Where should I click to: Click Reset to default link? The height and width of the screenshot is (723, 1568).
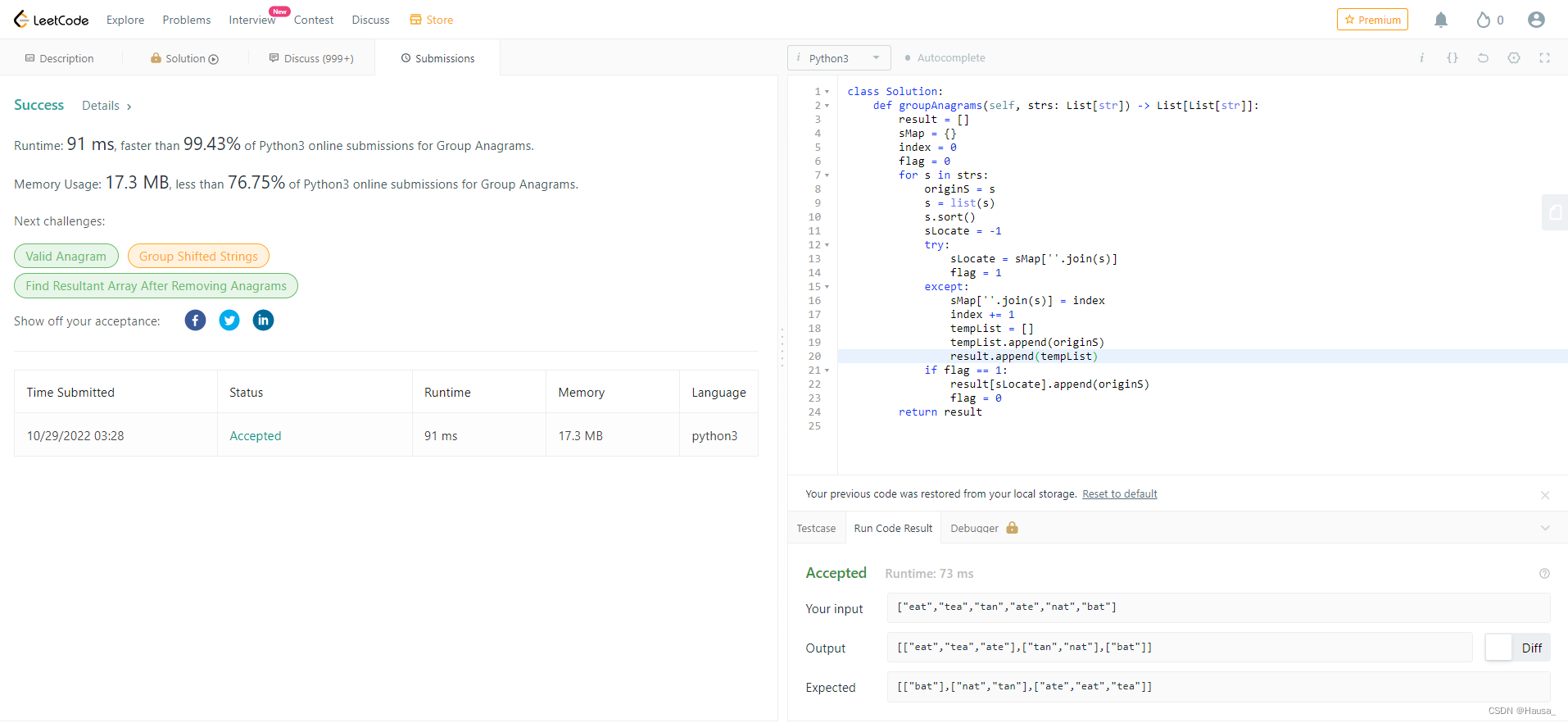(1119, 494)
